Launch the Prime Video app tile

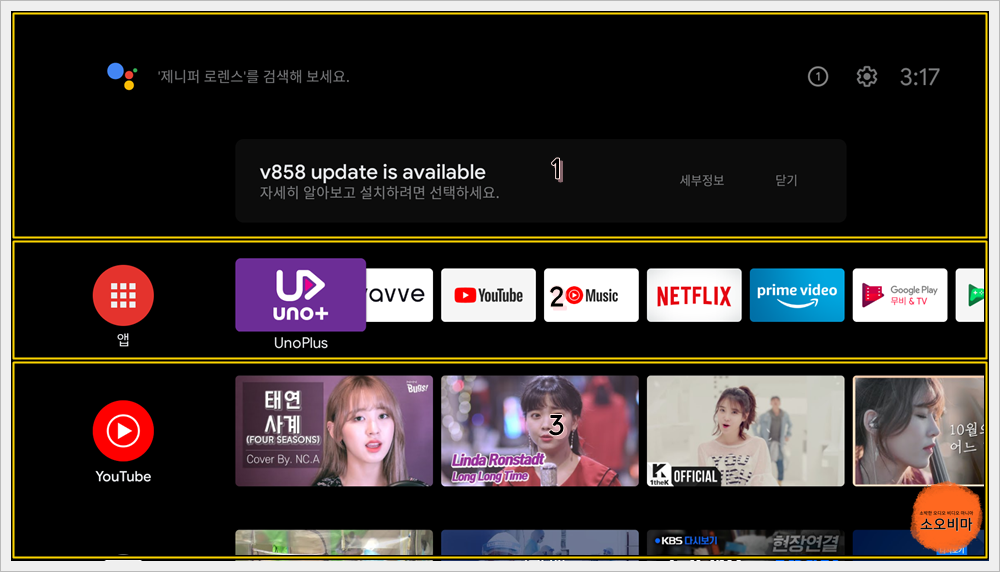797,295
